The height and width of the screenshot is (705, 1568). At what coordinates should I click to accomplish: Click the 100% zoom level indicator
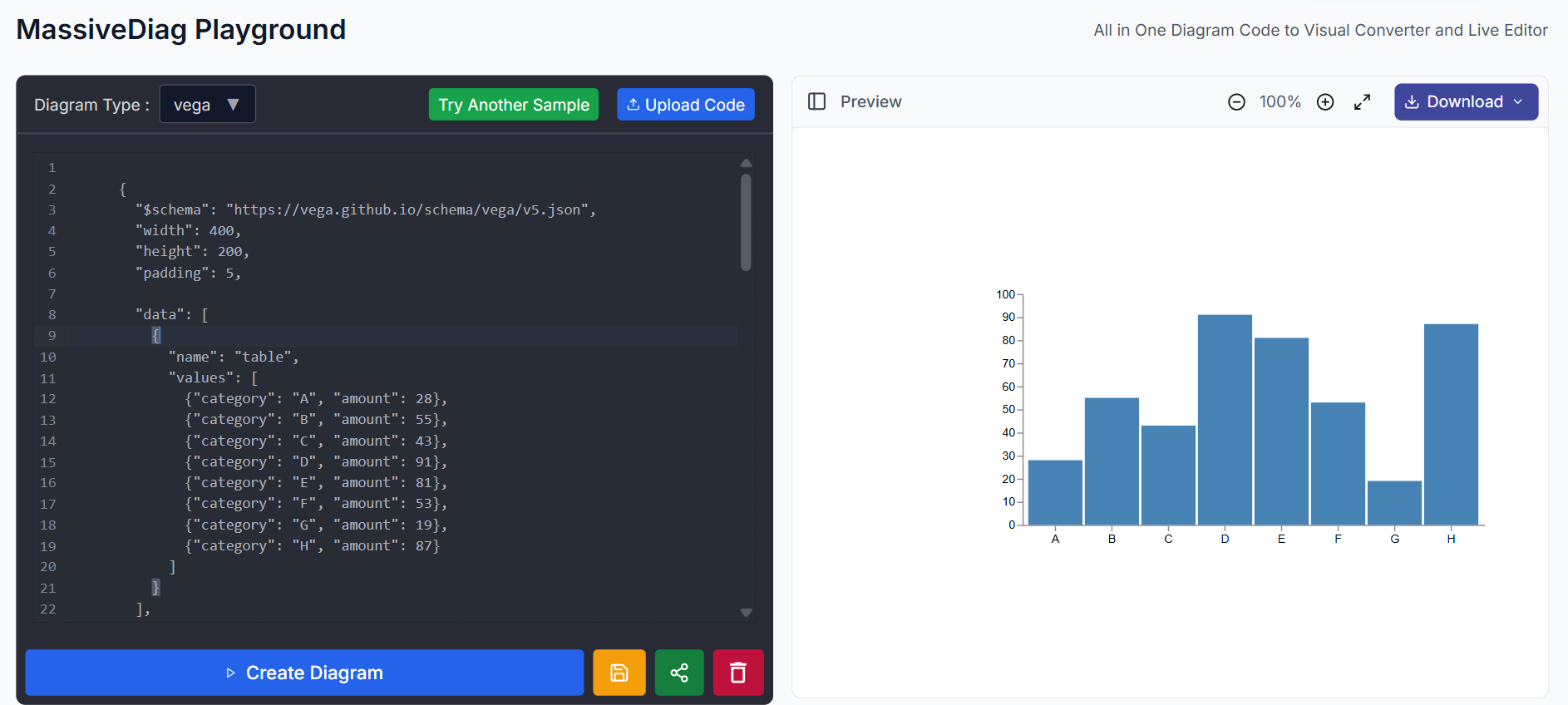pos(1280,102)
